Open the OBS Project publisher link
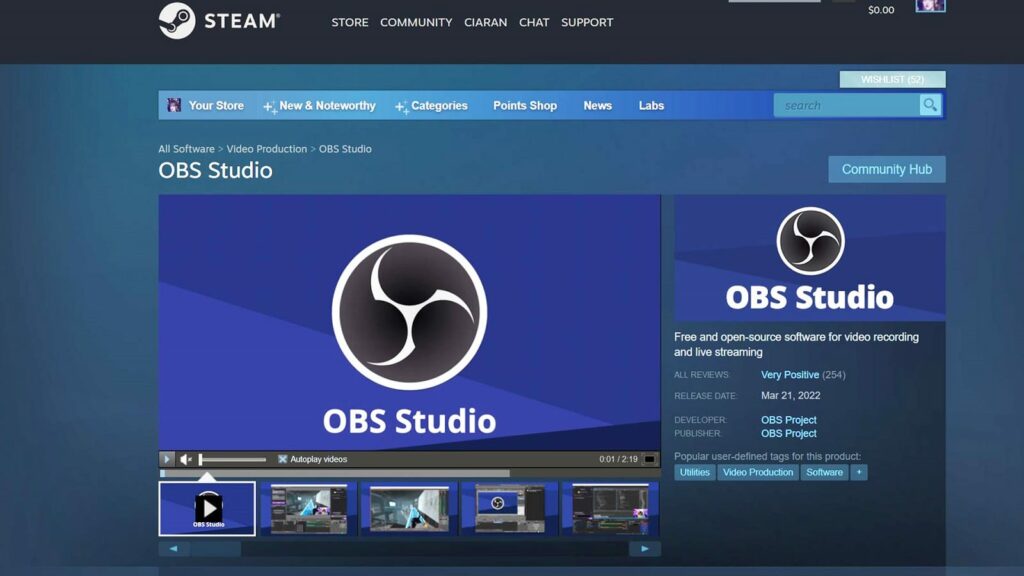This screenshot has width=1024, height=576. tap(788, 434)
